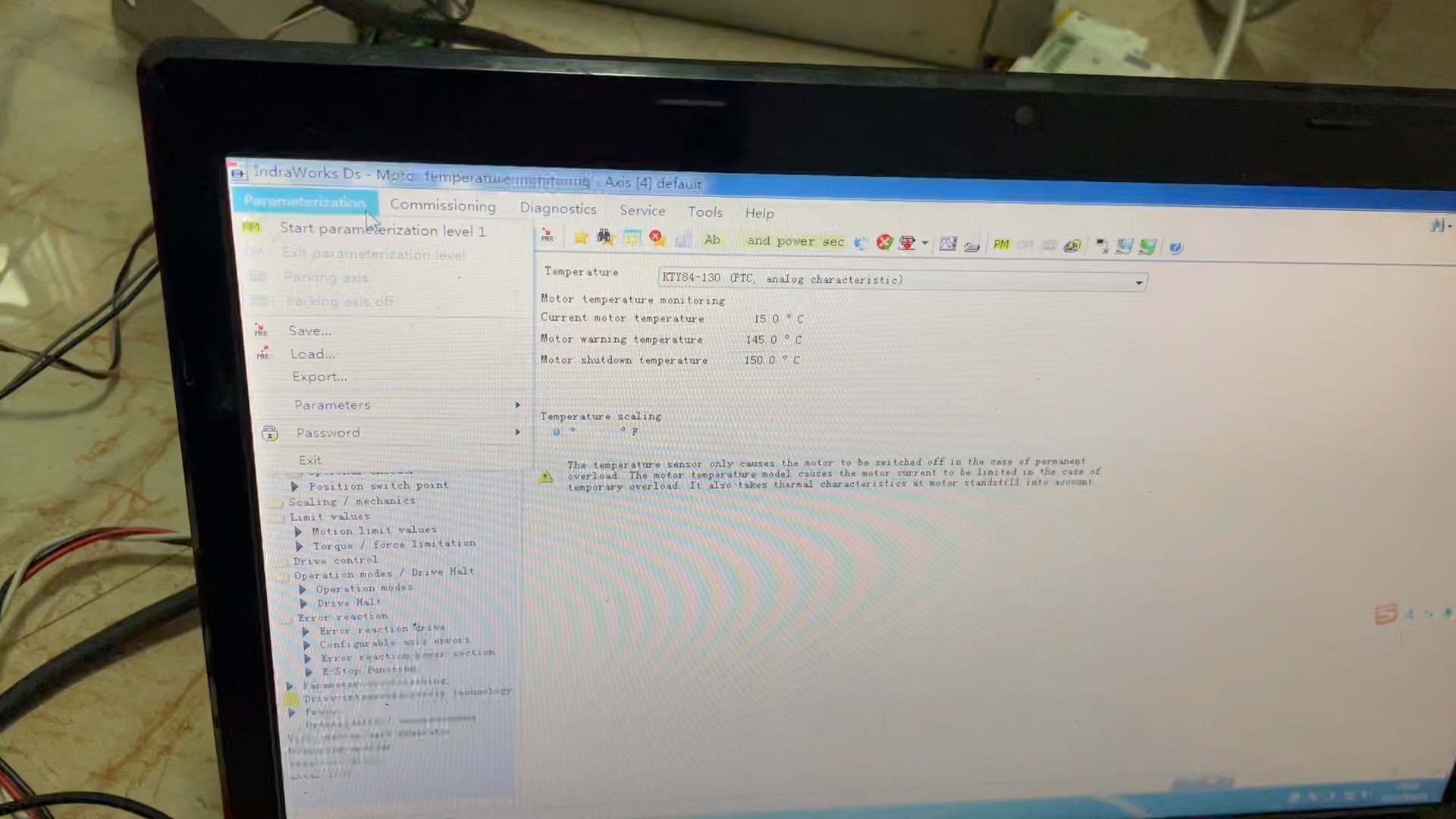1456x819 pixels.
Task: Select the Diagnostics menu tab
Action: 558,212
